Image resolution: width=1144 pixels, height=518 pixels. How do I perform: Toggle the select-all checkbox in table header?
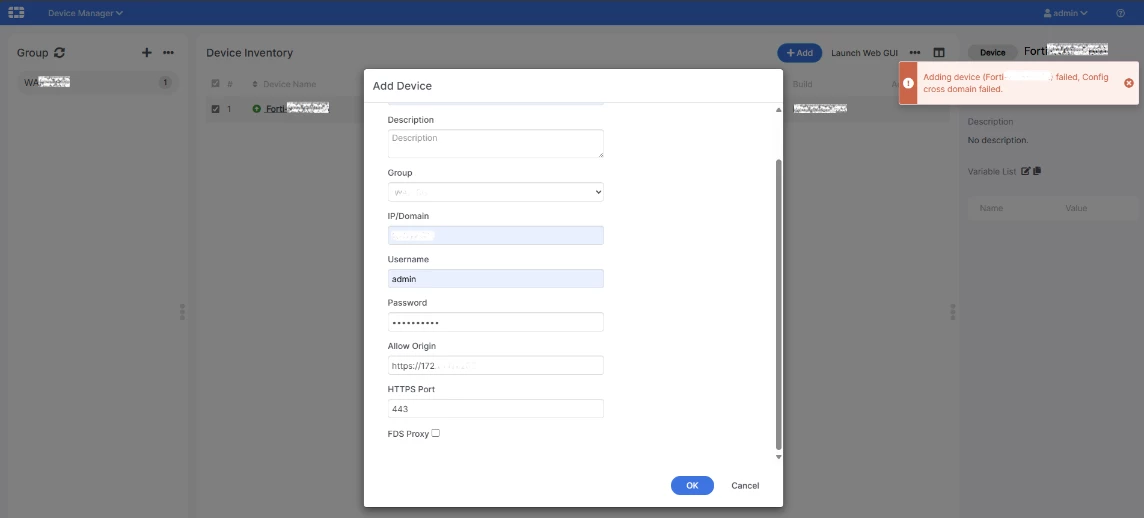click(x=215, y=84)
